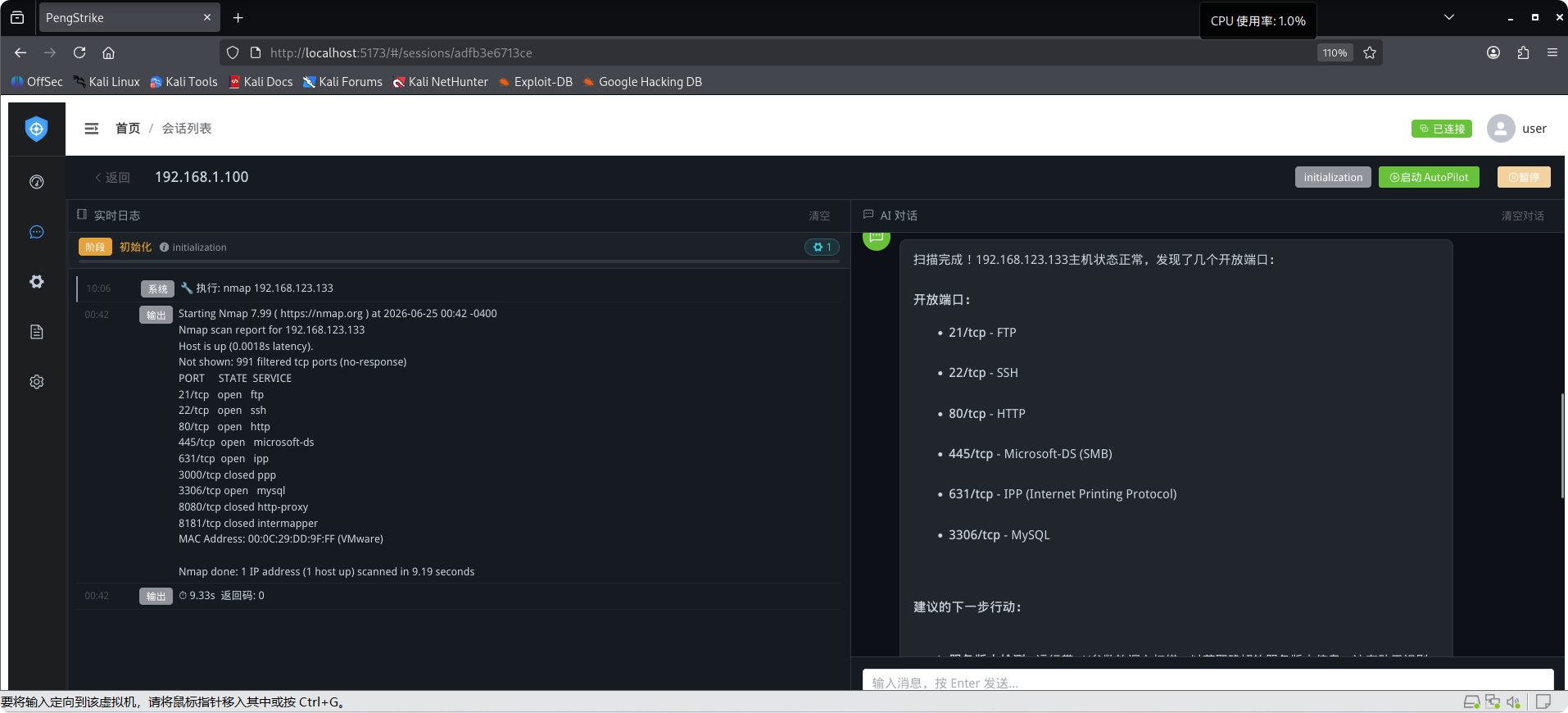
Task: Open the Kali Tools bookmark
Action: pyautogui.click(x=184, y=82)
